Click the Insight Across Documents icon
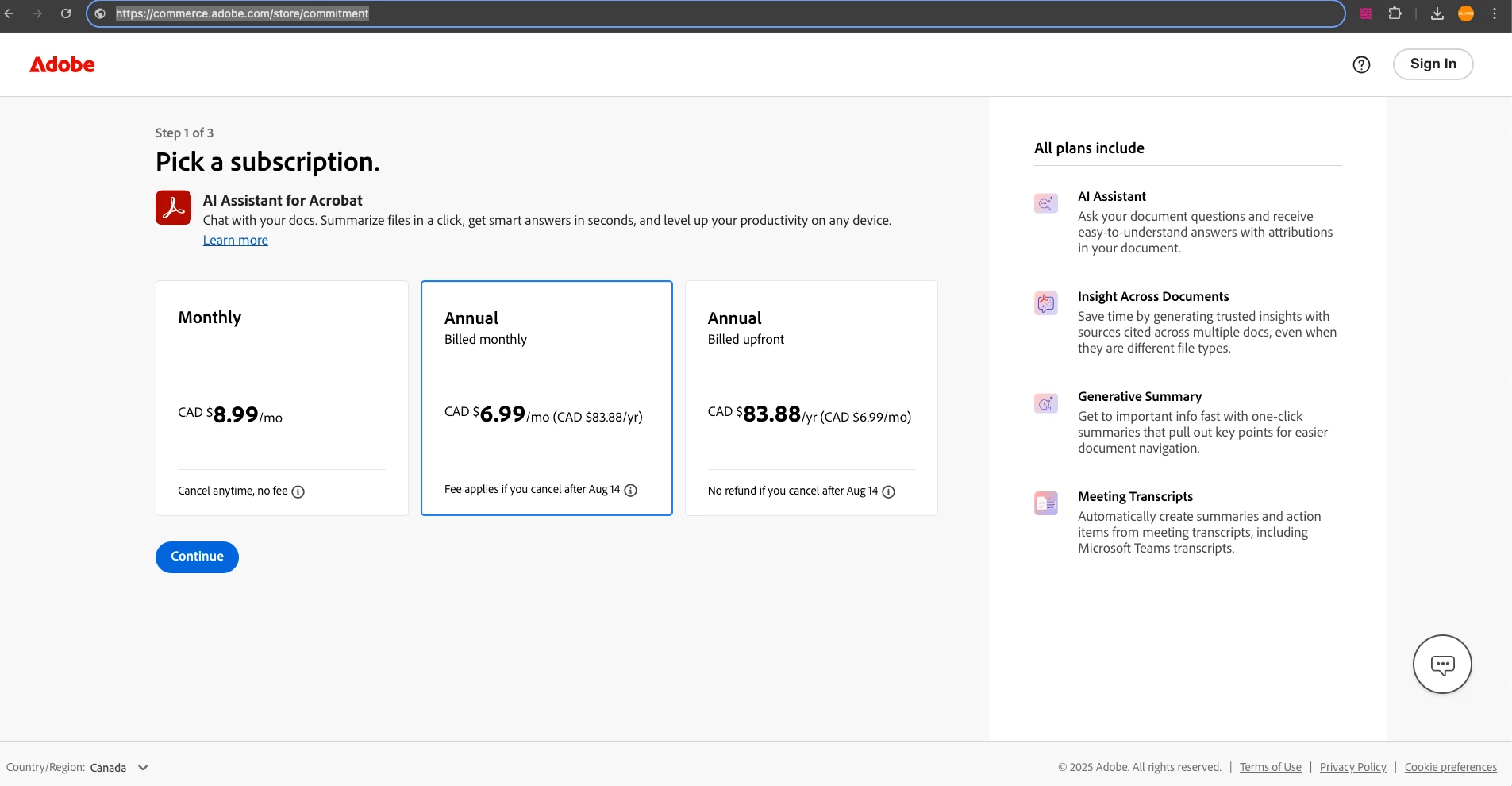Viewport: 1512px width, 786px height. point(1046,302)
